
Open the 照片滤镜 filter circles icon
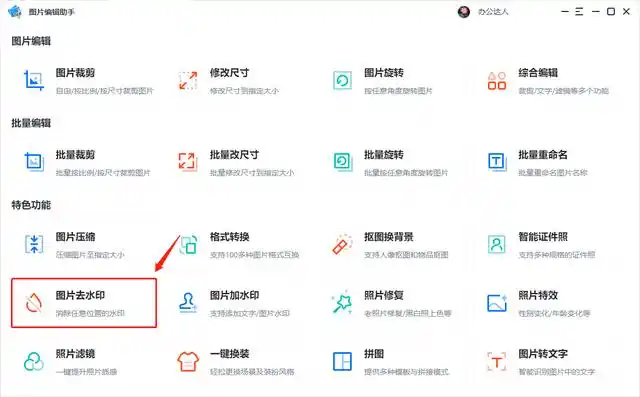click(x=34, y=362)
